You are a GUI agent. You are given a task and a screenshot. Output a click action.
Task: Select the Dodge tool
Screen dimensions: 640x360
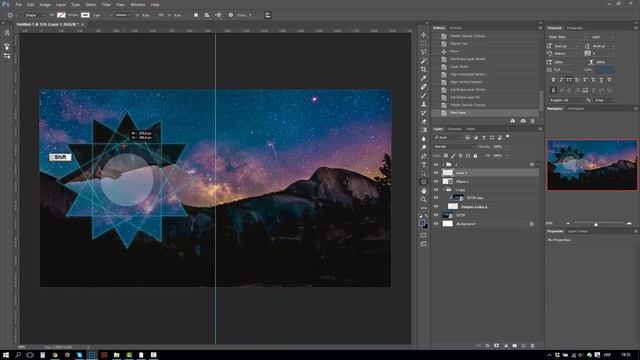[x=424, y=147]
